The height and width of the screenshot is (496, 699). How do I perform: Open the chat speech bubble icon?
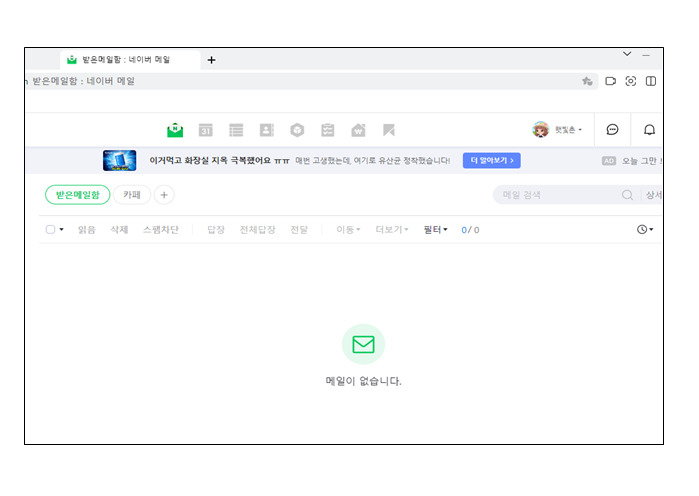tap(612, 130)
